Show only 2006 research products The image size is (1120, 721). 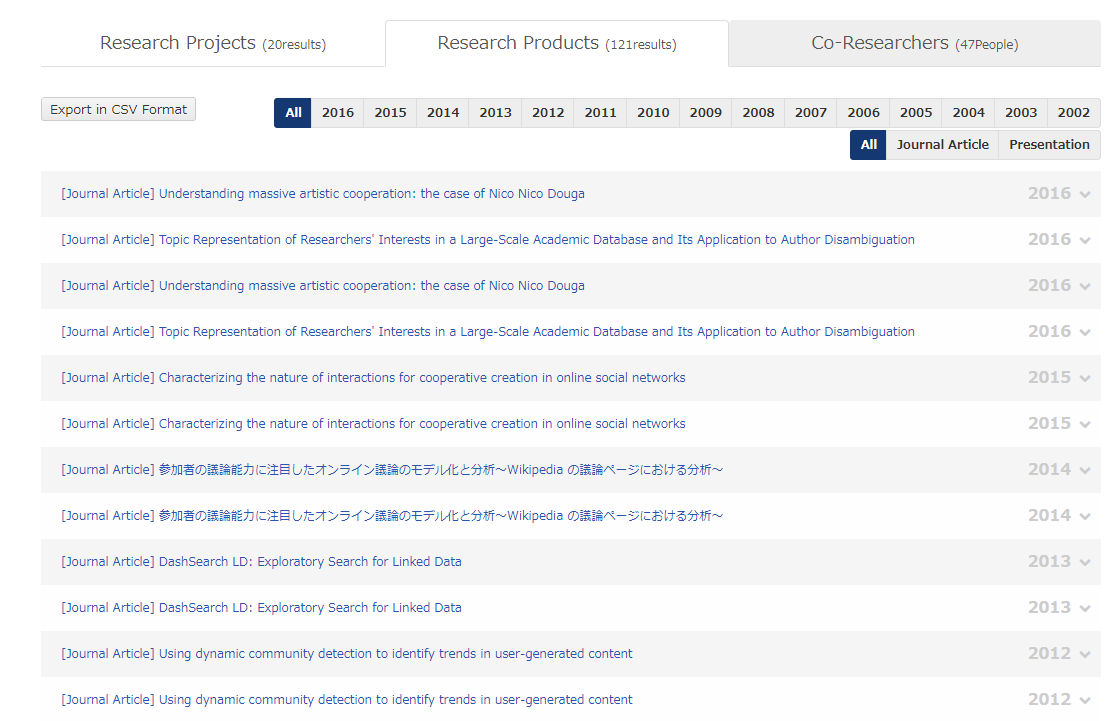point(863,113)
